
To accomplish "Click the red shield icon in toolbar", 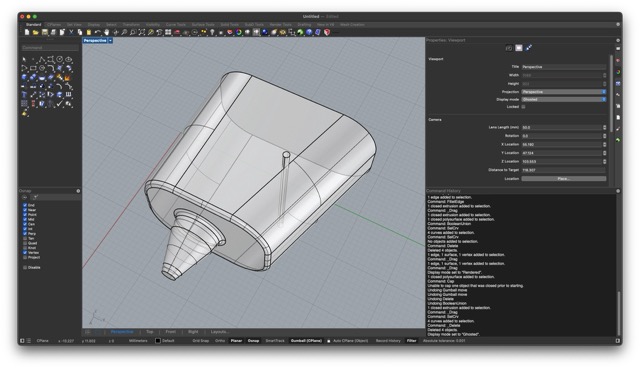I will click(327, 32).
